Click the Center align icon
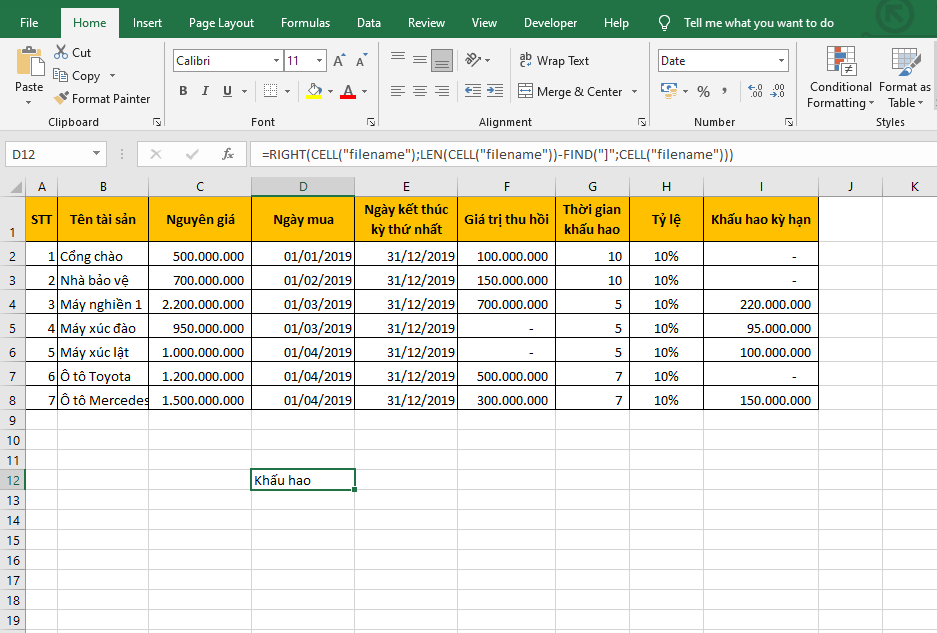Screen dimensions: 937x633 419,91
